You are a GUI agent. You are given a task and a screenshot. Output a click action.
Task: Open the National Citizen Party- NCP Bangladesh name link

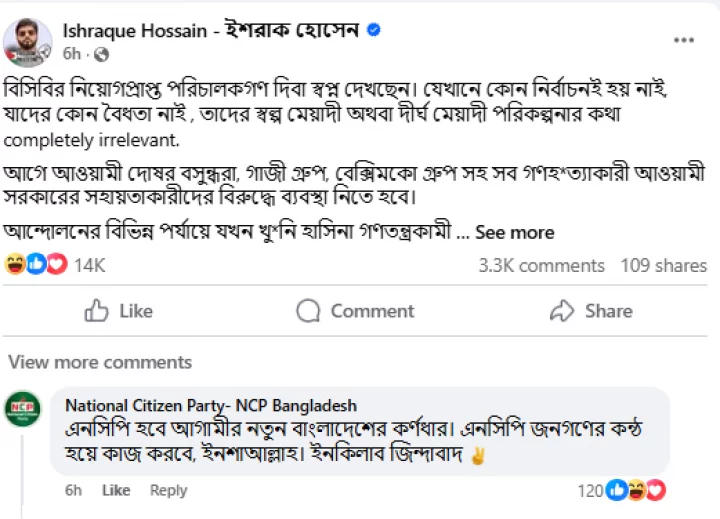(x=210, y=405)
